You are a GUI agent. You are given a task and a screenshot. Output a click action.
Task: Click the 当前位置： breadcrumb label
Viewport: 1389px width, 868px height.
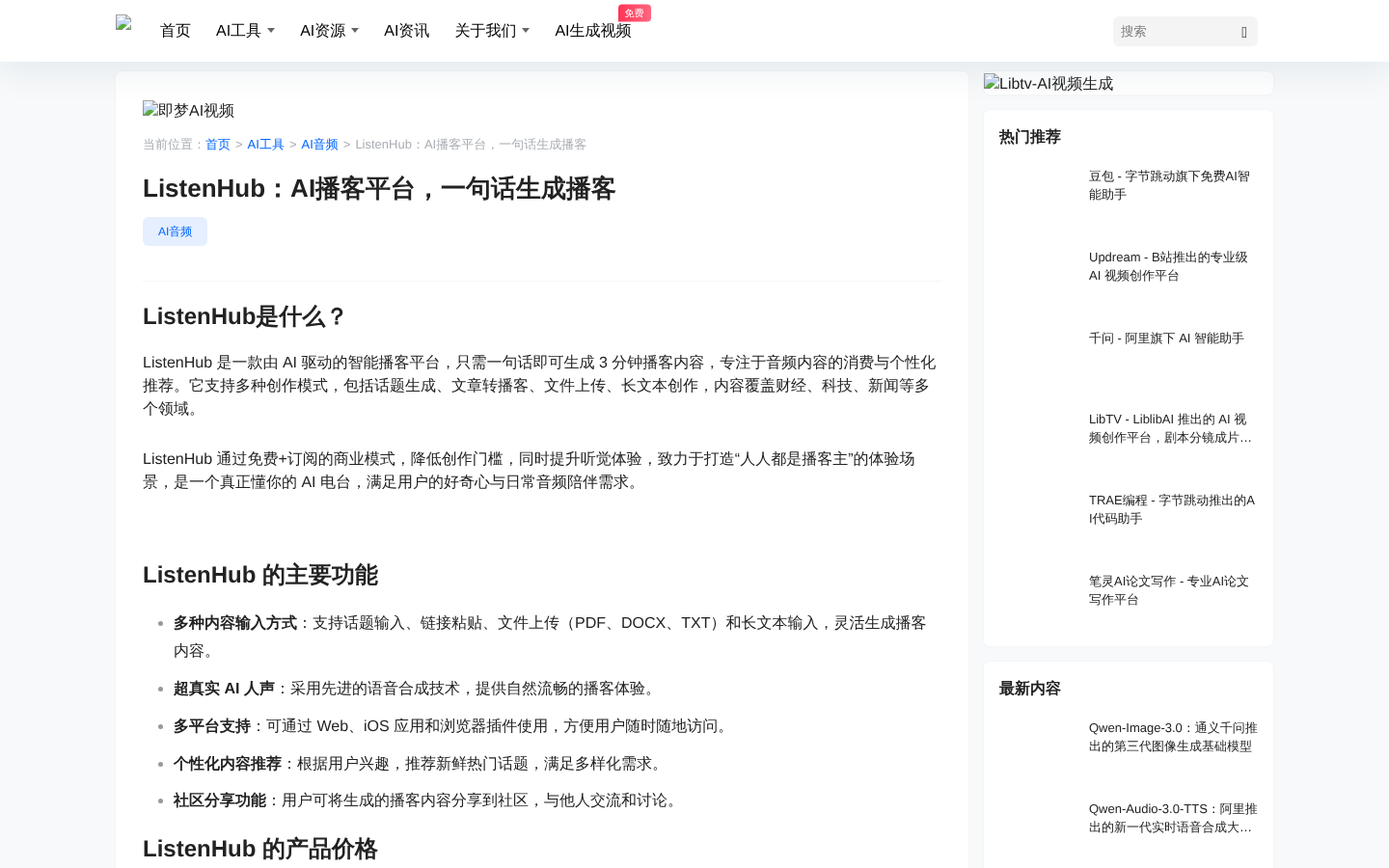174,144
